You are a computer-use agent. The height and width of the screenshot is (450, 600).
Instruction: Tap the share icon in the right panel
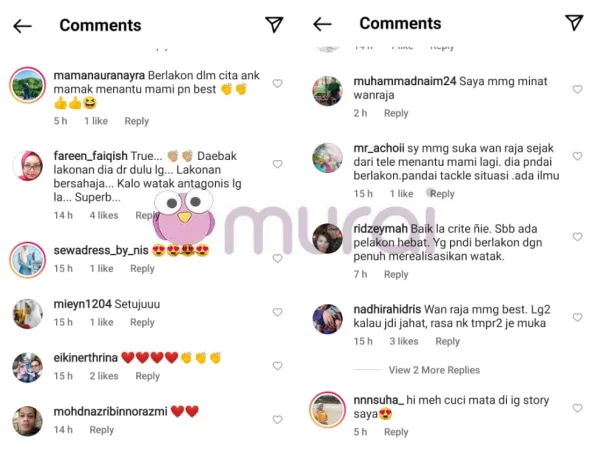[574, 23]
